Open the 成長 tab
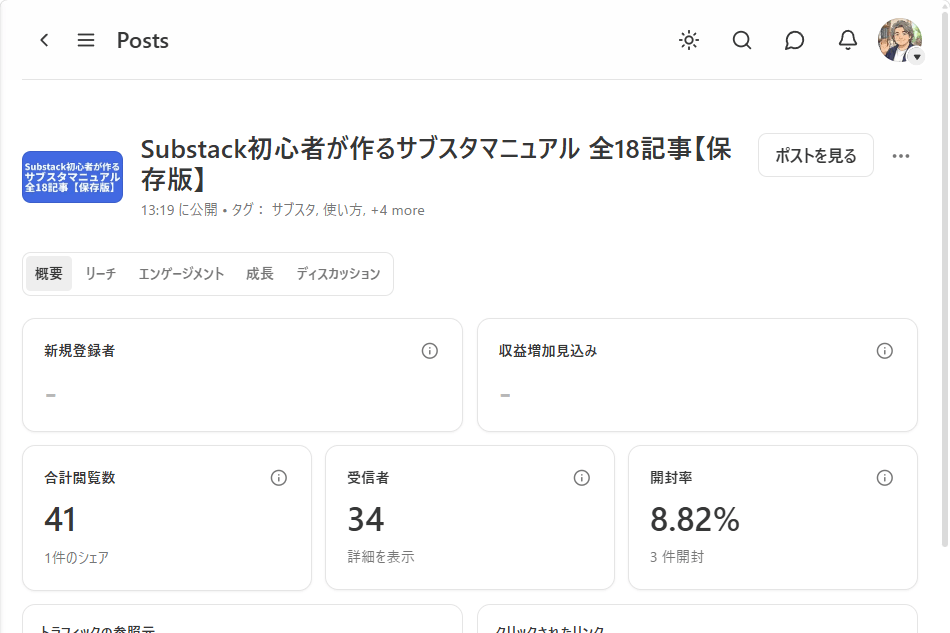 point(260,274)
